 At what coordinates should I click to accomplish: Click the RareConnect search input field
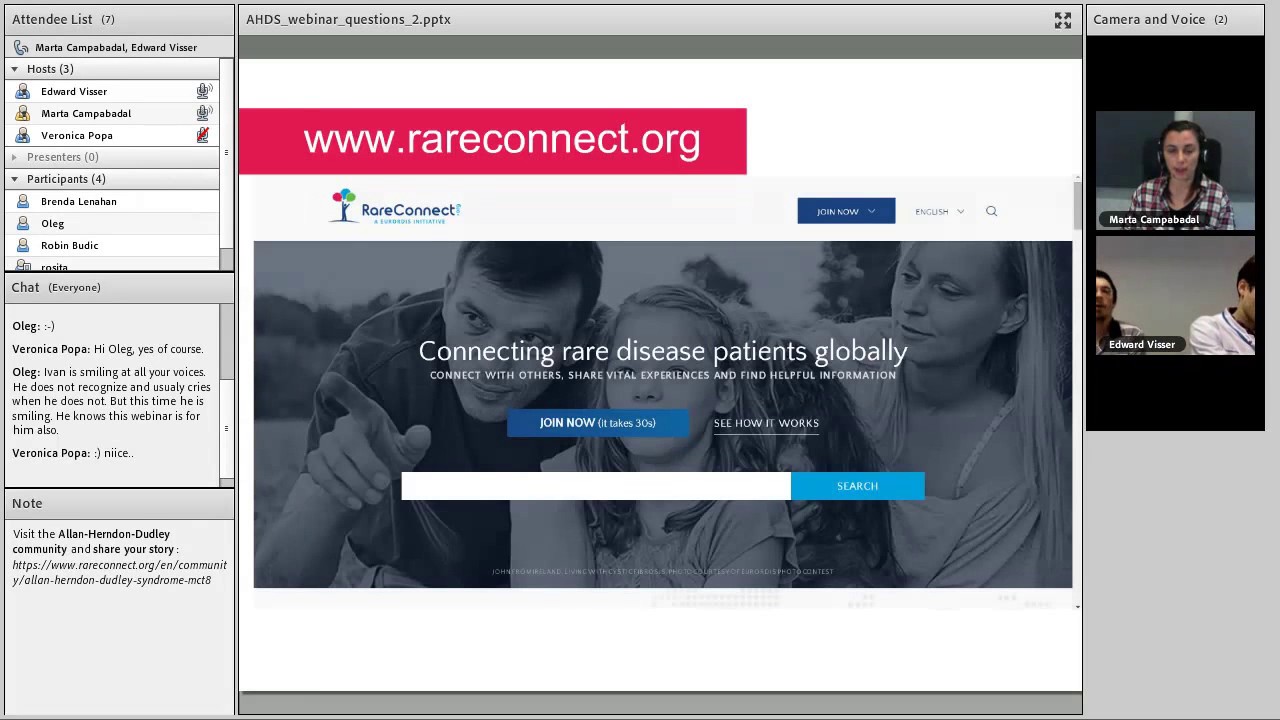(x=596, y=486)
